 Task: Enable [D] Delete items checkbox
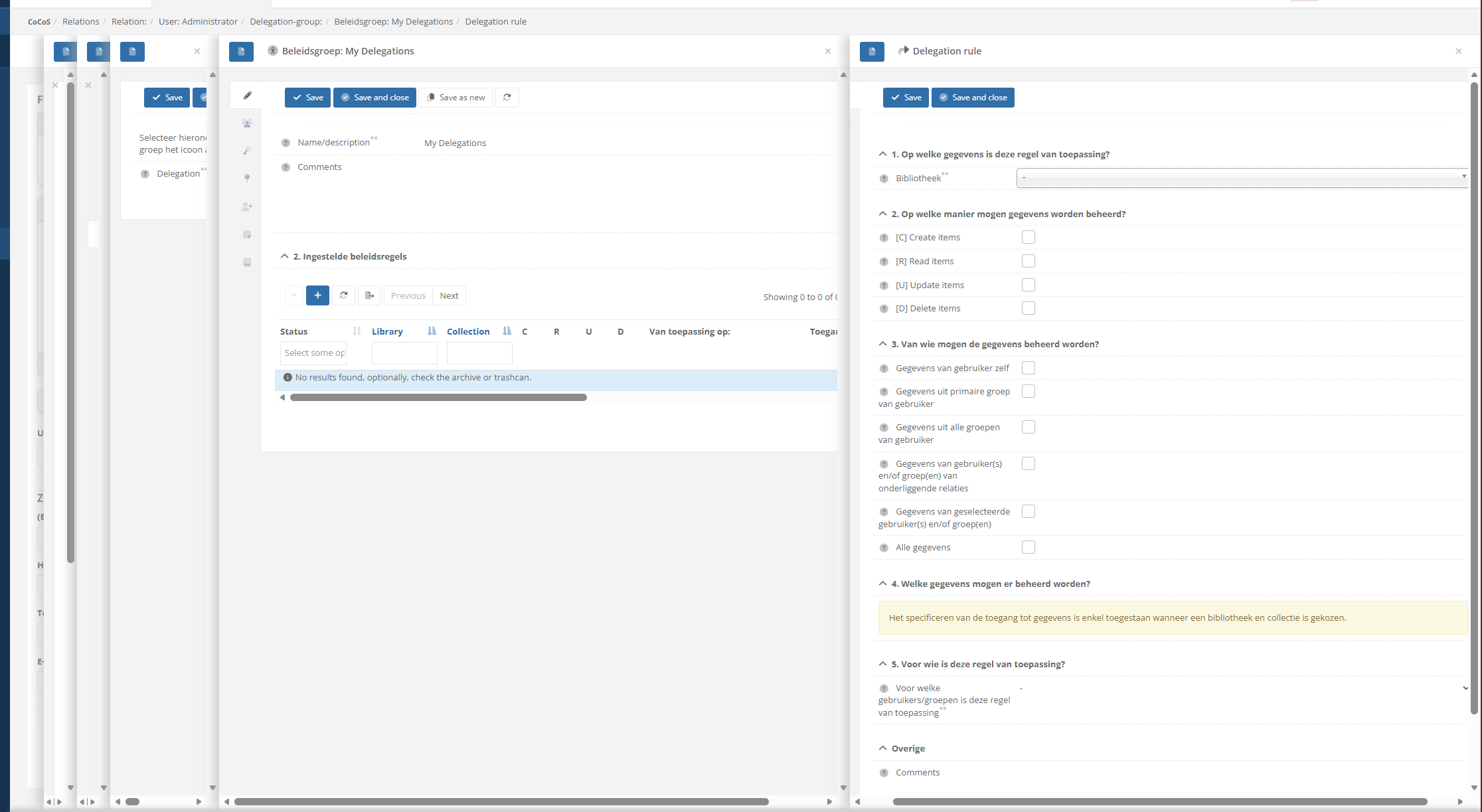[1029, 308]
